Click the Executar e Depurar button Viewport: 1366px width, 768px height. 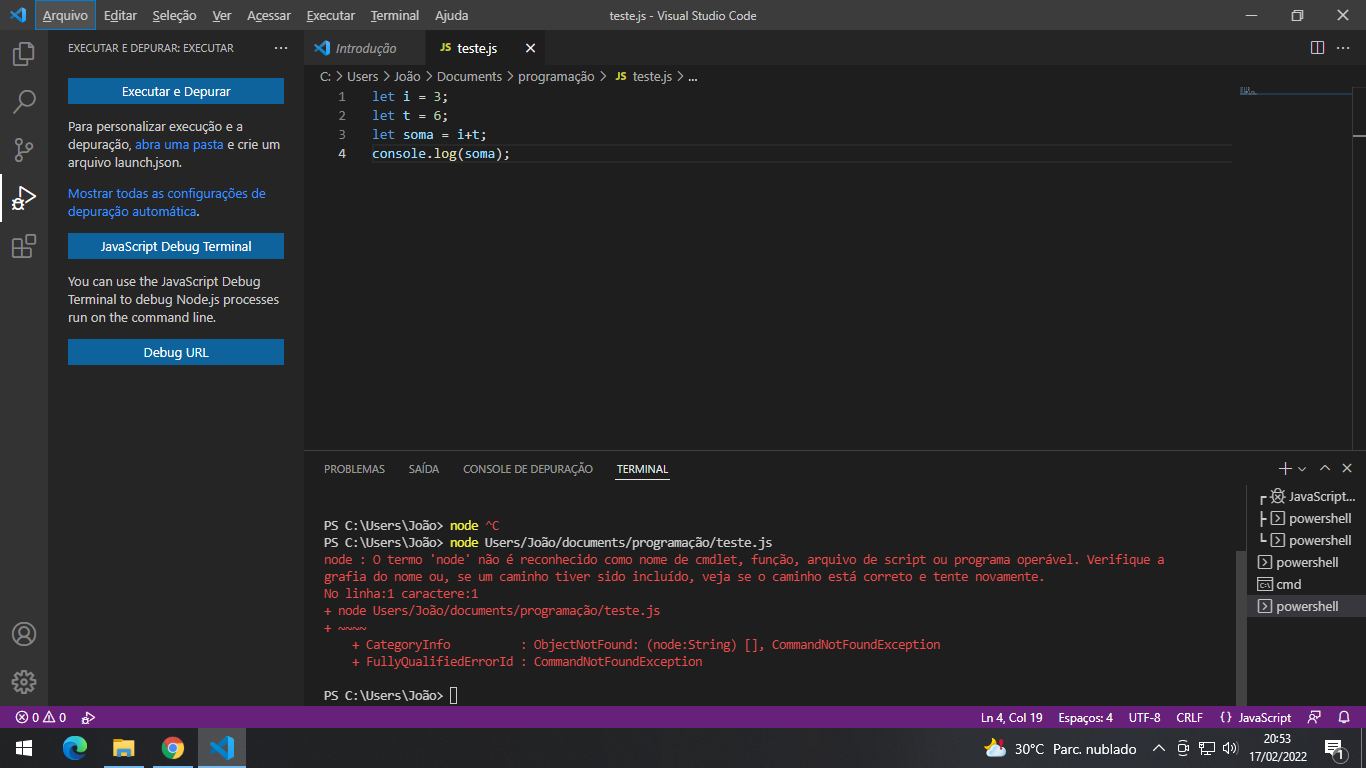point(176,91)
